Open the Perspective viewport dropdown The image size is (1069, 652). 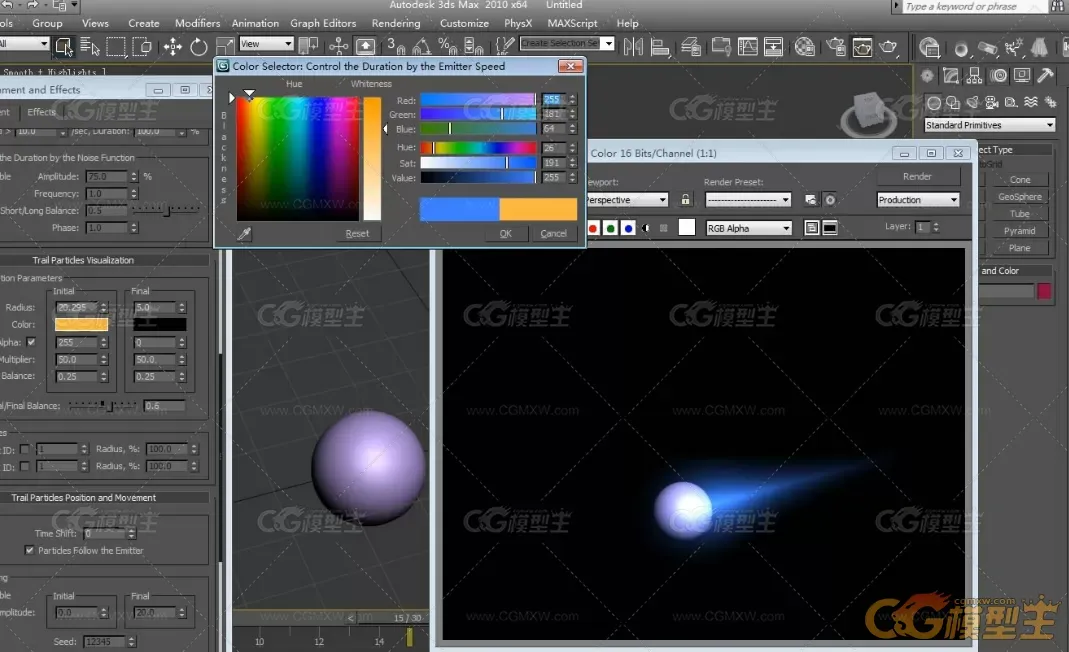point(627,200)
